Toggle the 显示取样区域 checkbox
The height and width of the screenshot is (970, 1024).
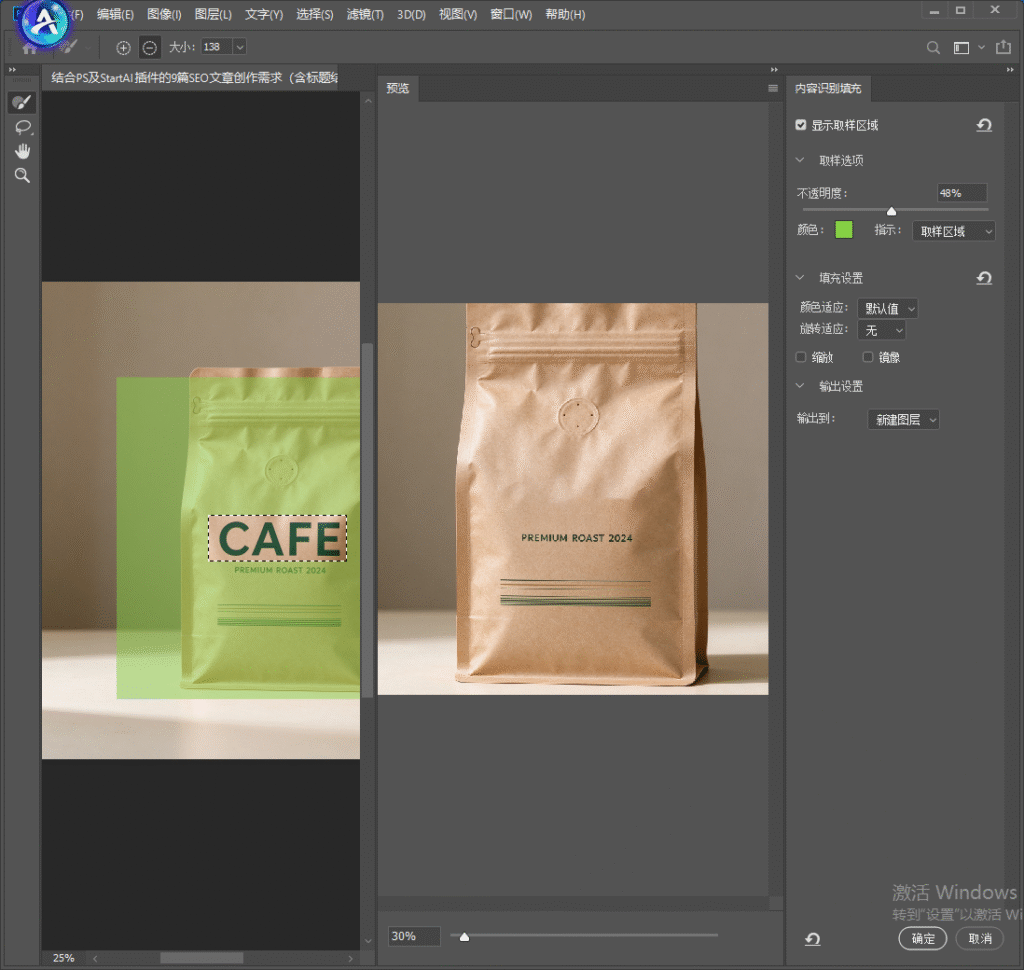[x=801, y=125]
